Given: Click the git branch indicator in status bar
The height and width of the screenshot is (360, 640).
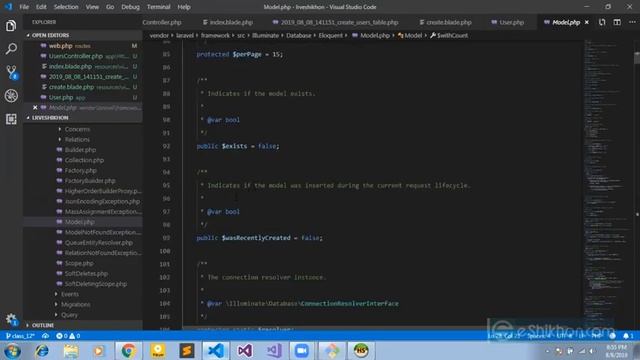Looking at the screenshot, I should pos(20,336).
